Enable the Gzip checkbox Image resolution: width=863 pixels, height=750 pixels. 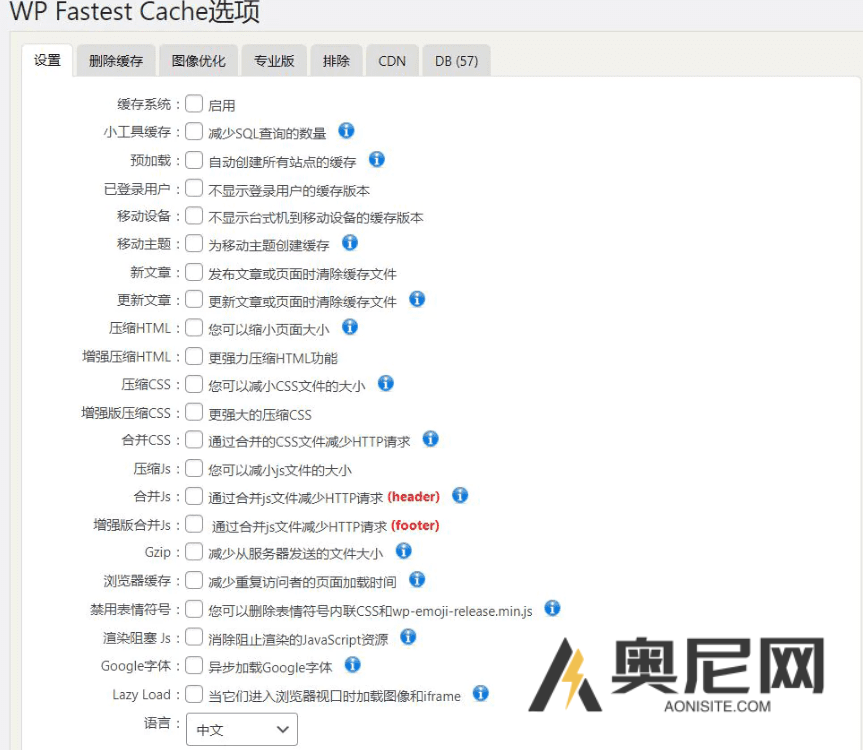coord(194,551)
